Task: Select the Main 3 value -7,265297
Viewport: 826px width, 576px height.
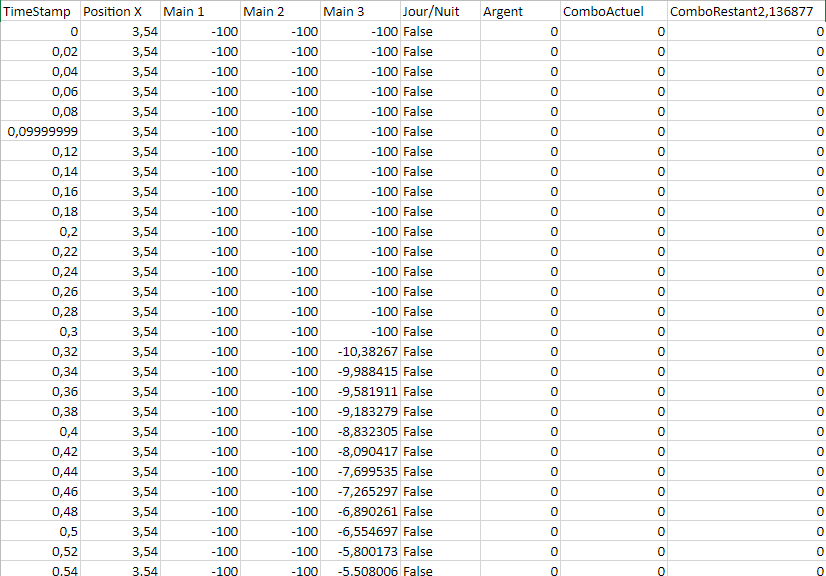Action: coord(361,492)
